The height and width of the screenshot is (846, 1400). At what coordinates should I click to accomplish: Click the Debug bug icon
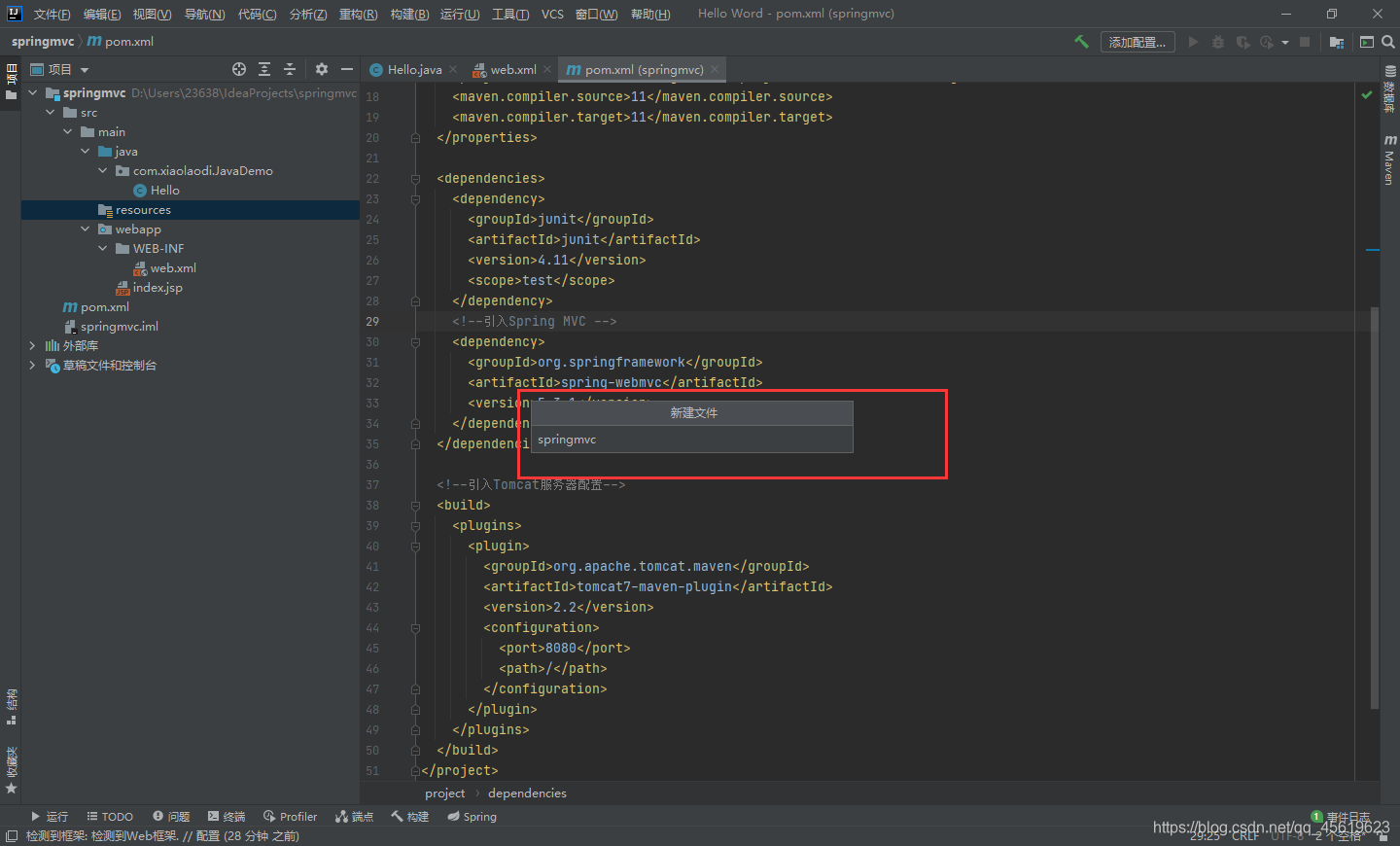1218,42
